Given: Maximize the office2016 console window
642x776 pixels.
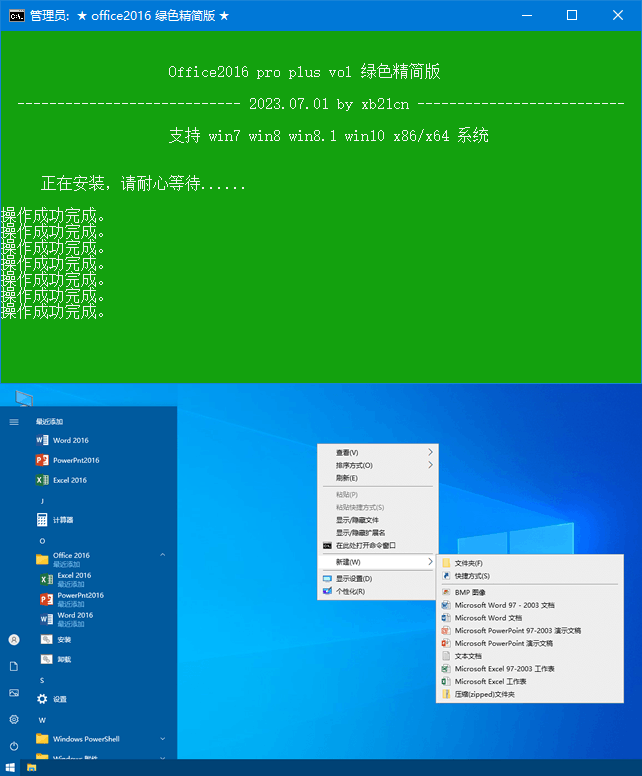Looking at the screenshot, I should (x=572, y=16).
